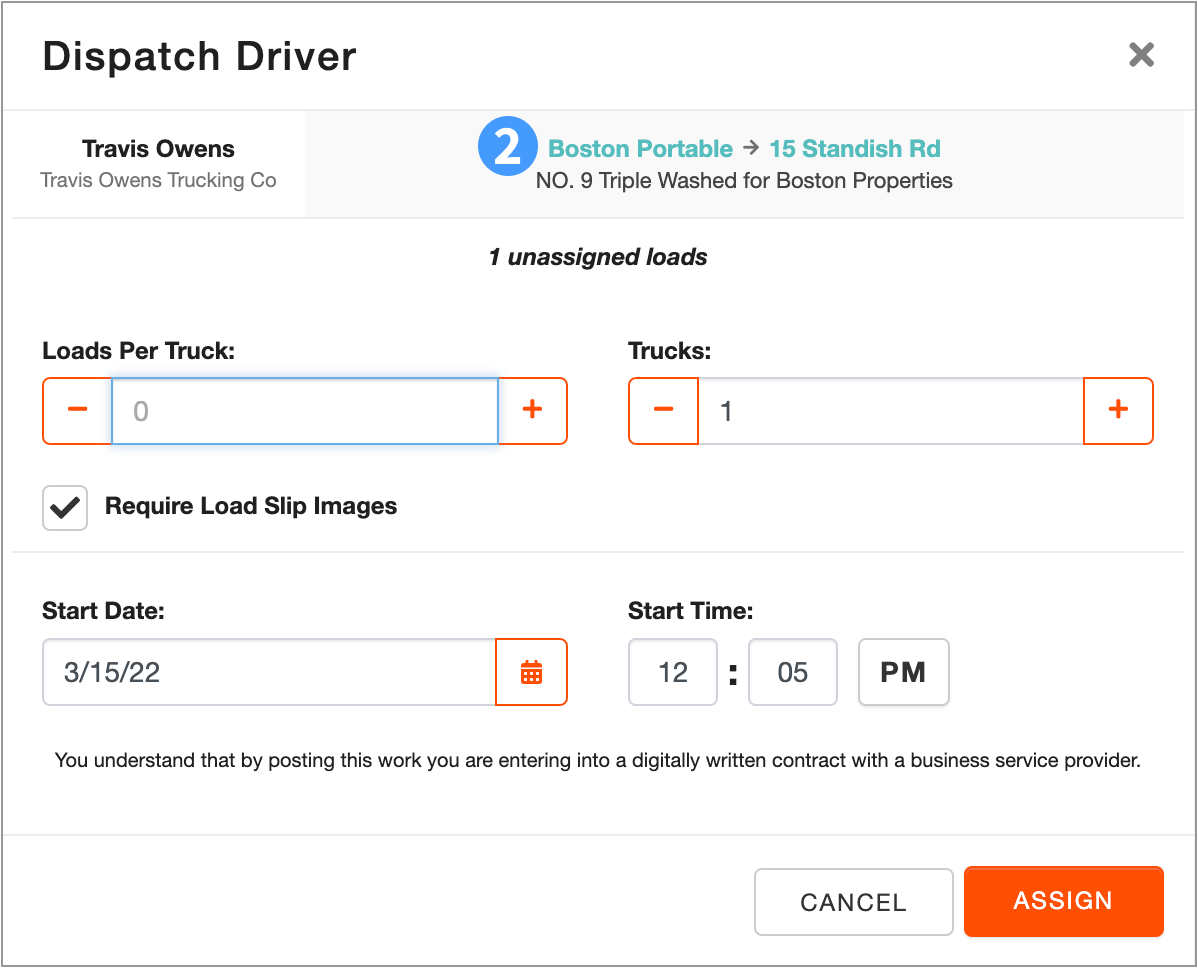1198x968 pixels.
Task: Cancel the driver dispatch
Action: (x=853, y=902)
